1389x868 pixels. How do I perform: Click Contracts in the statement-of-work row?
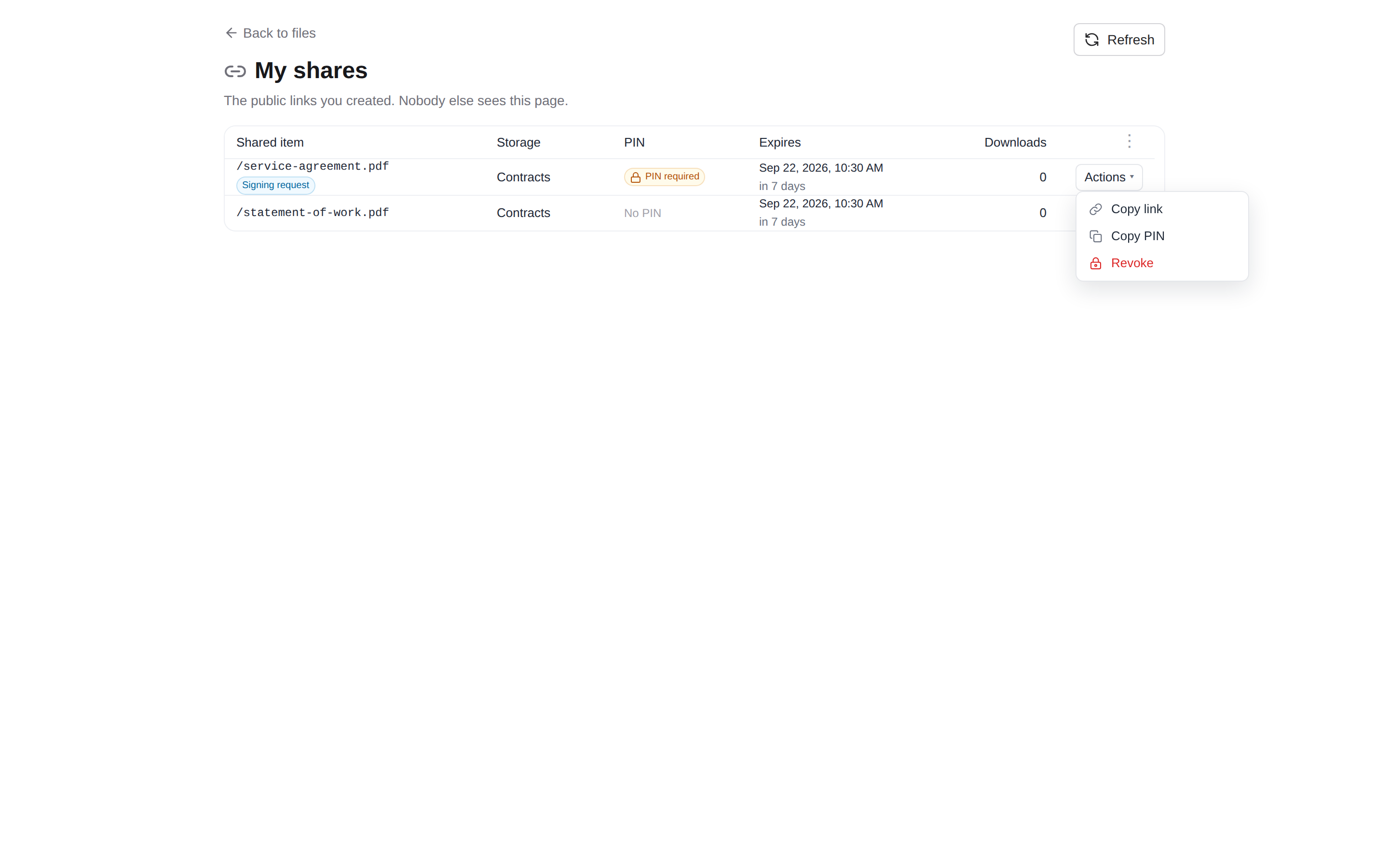(x=523, y=213)
